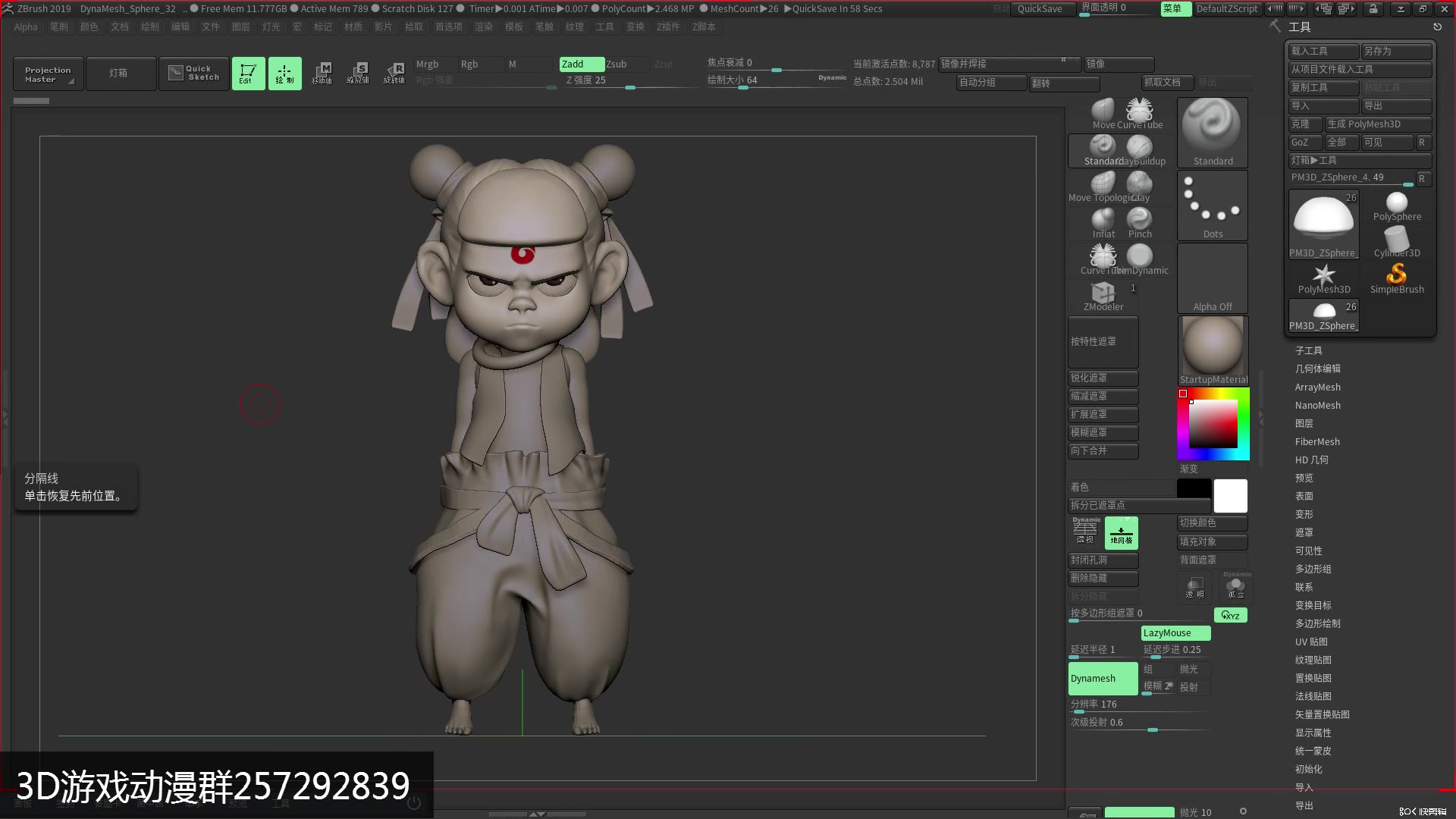Expand the FiberMesh settings panel

[1318, 441]
